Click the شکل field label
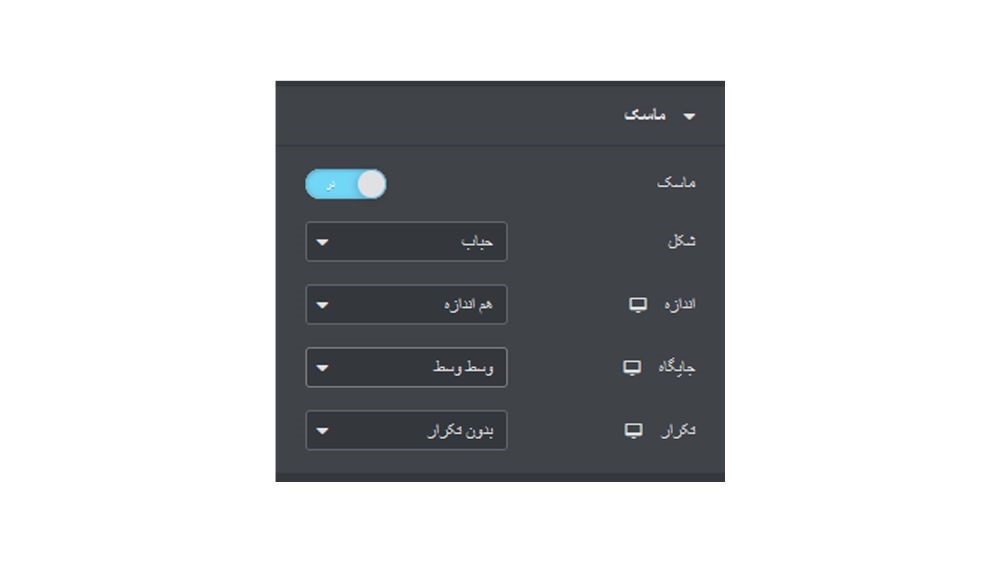This screenshot has height=562, width=1000. tap(681, 241)
